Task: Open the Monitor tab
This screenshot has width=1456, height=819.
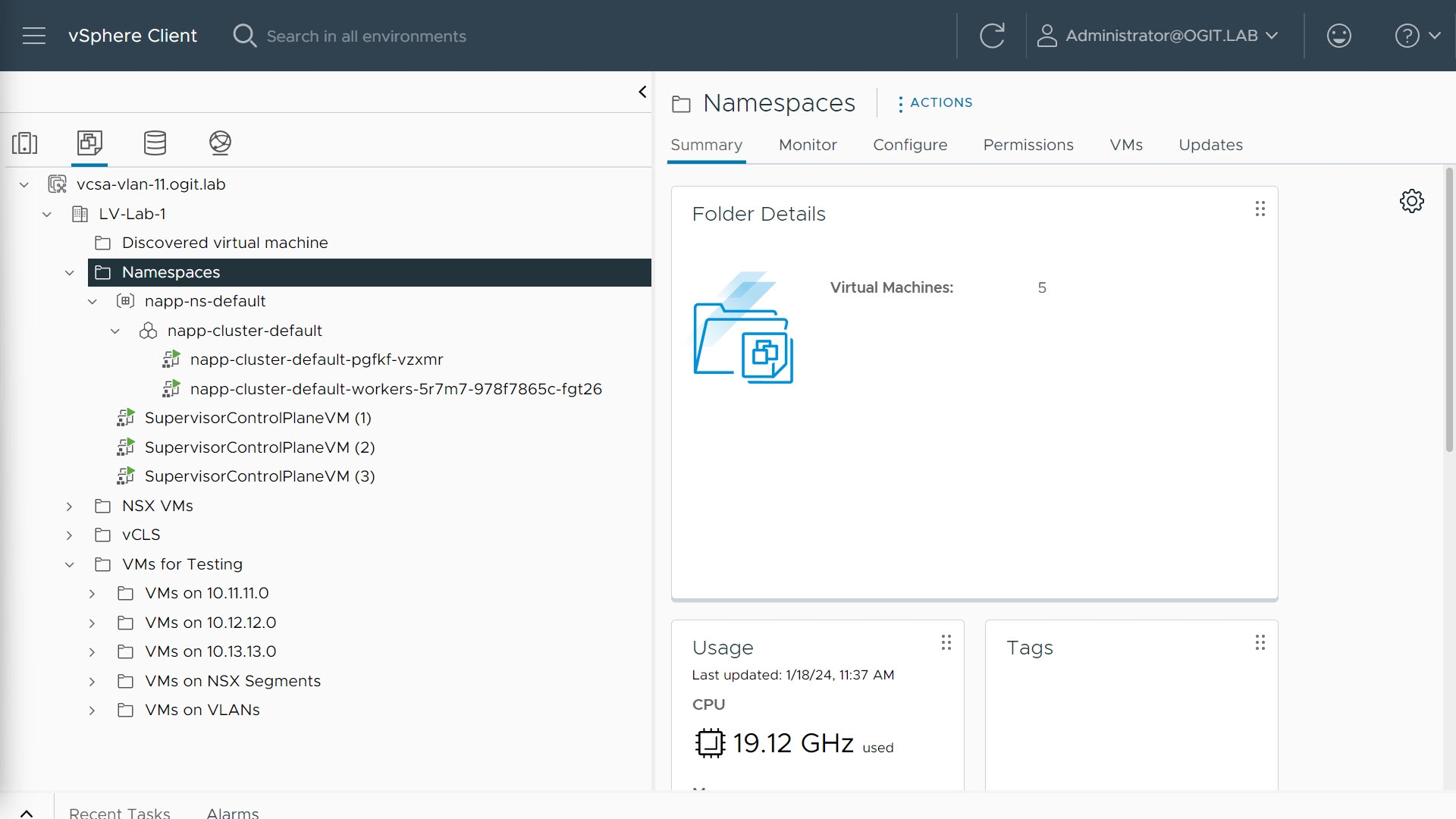Action: click(x=808, y=145)
